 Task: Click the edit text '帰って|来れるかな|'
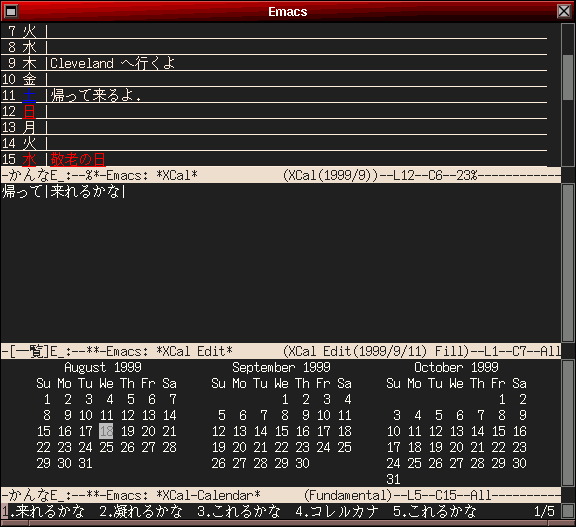click(x=64, y=191)
